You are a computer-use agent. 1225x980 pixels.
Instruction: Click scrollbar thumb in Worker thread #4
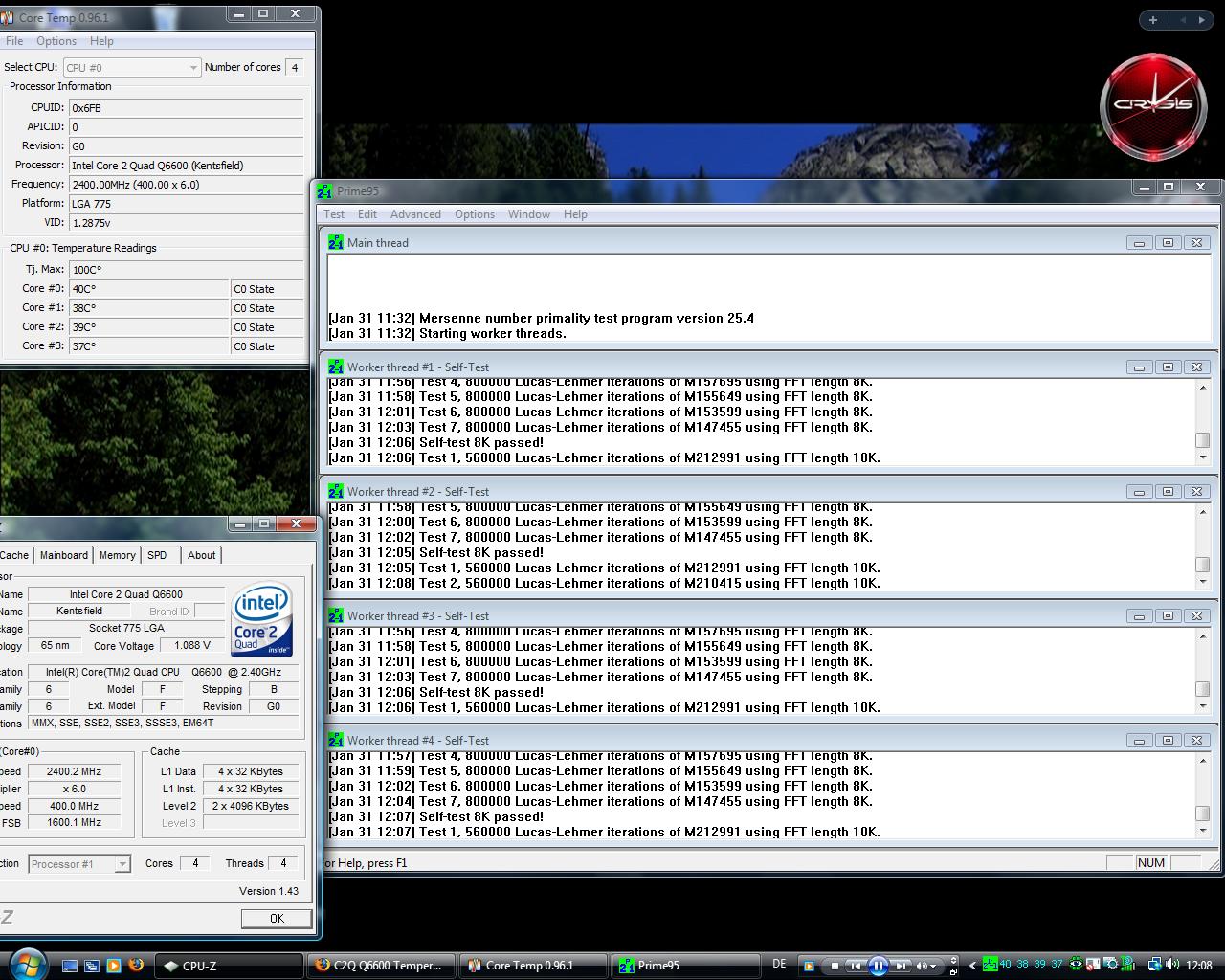[1203, 813]
